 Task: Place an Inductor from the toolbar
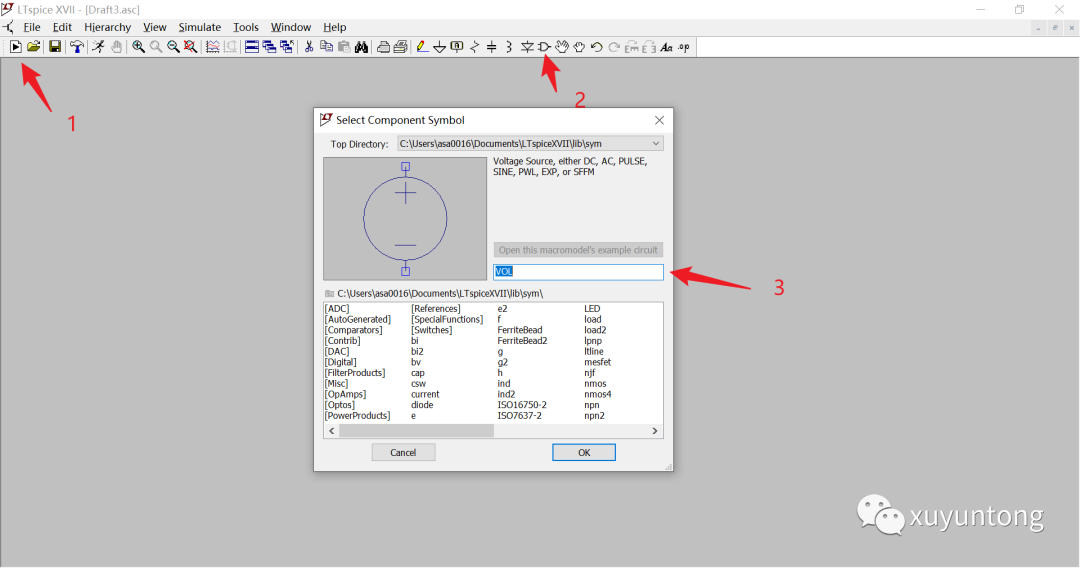[509, 47]
